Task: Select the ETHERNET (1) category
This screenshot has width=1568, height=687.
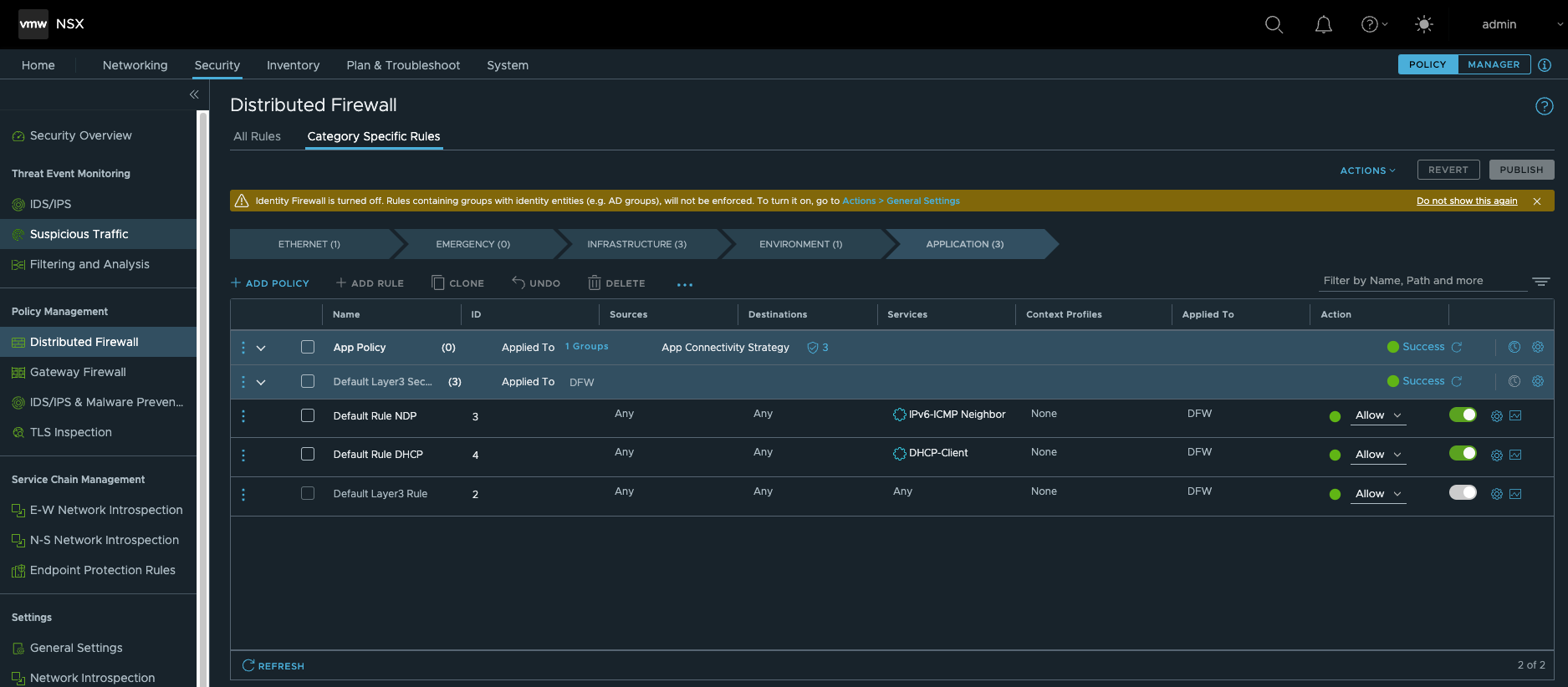Action: click(309, 244)
